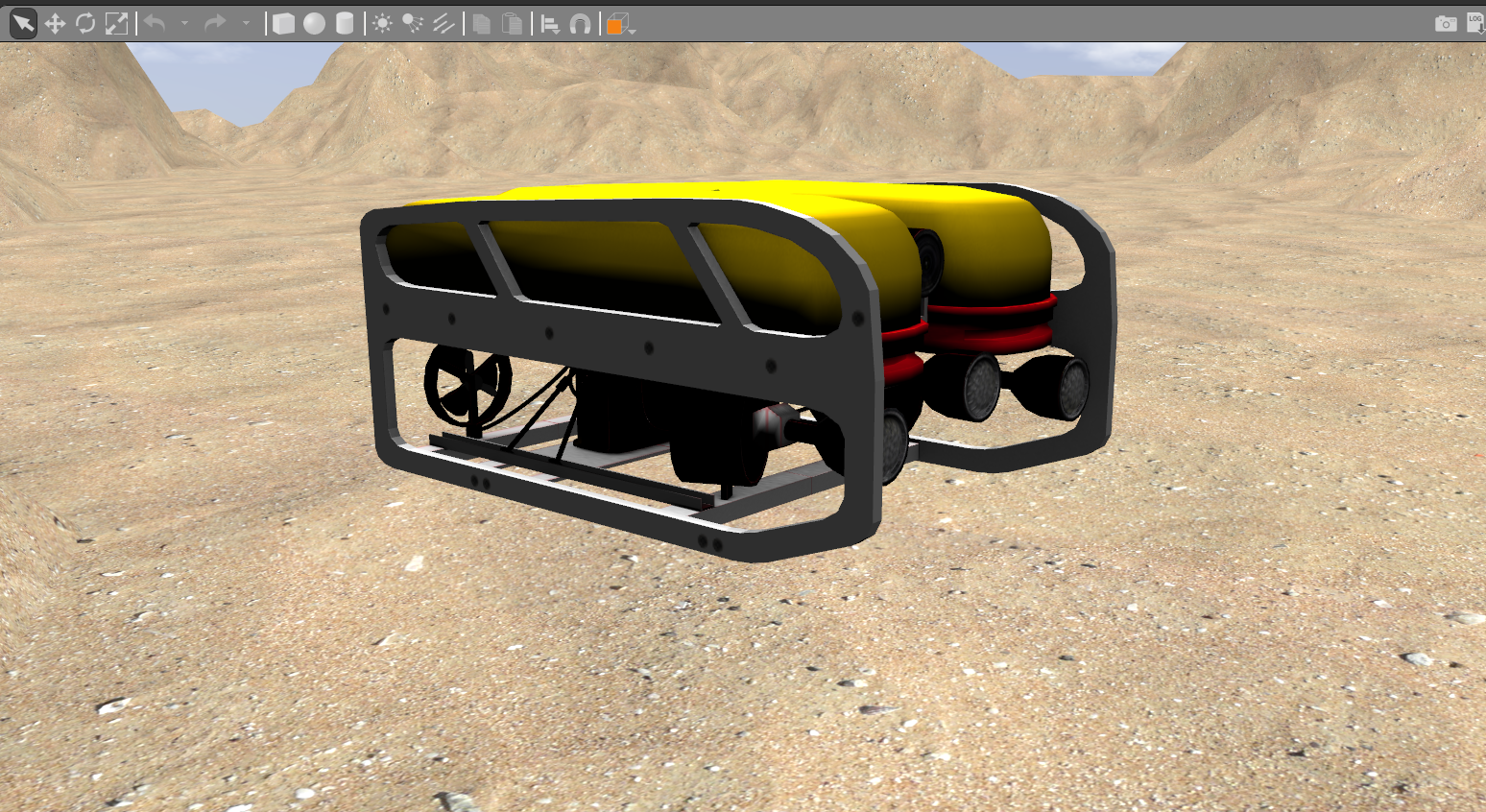This screenshot has height=812, width=1486.
Task: Open the align tool dropdown
Action: point(550,24)
